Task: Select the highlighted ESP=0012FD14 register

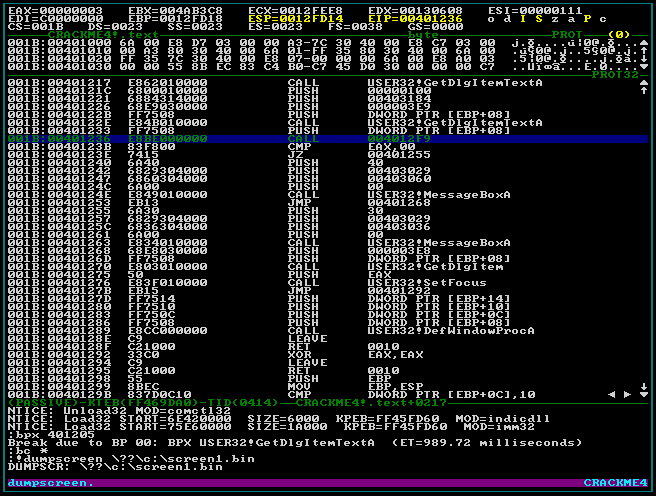Action: tap(295, 19)
